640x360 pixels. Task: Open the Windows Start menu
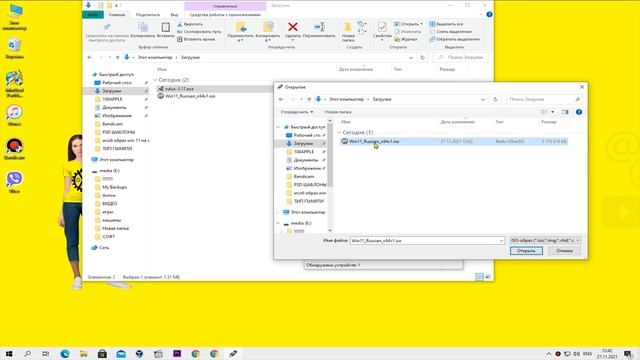click(9, 353)
